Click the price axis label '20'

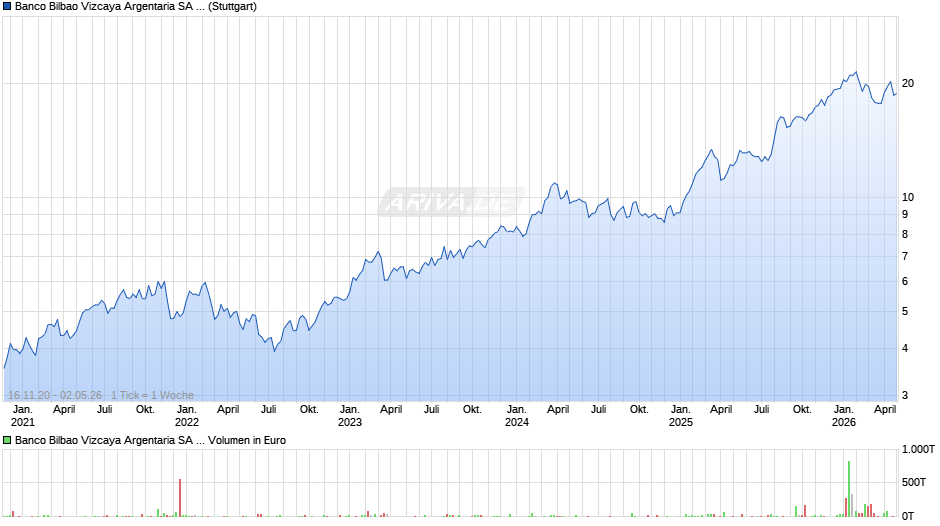(908, 83)
